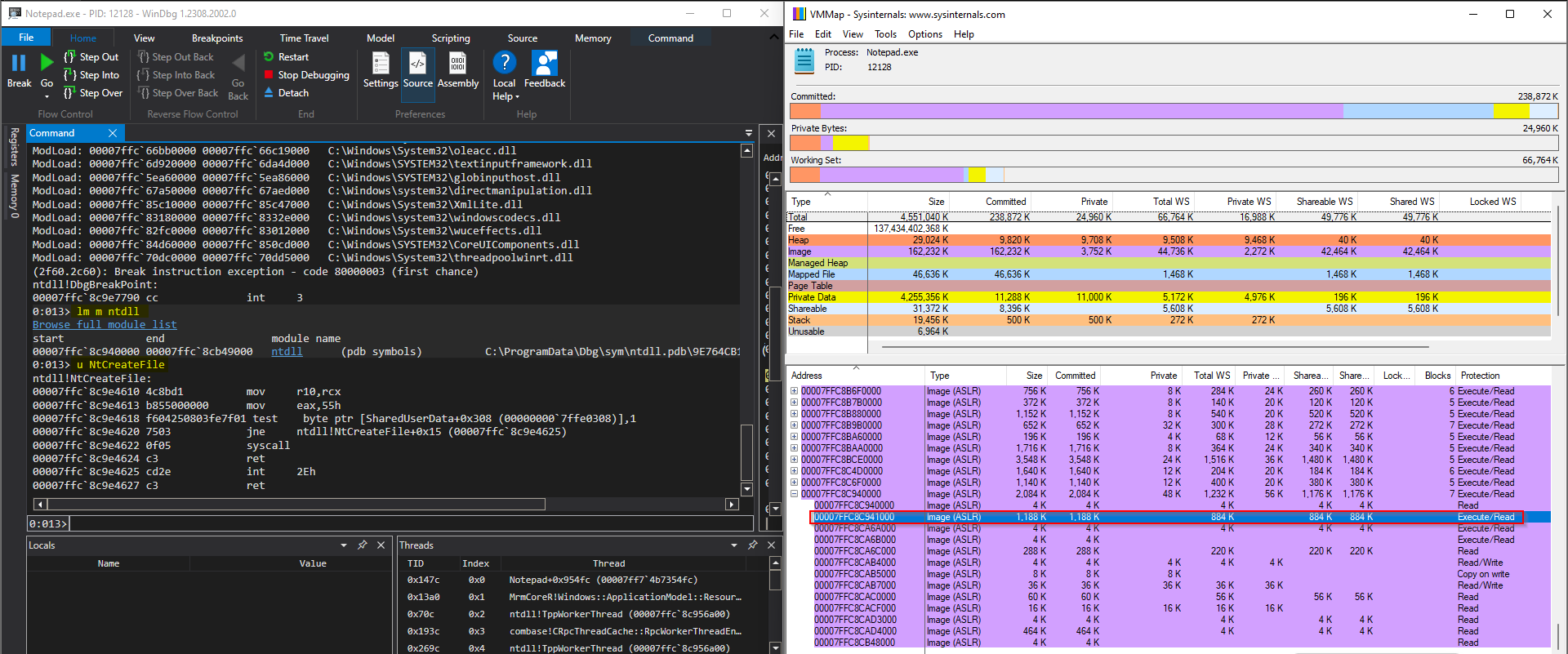Image resolution: width=1568 pixels, height=654 pixels.
Task: Expand the 00007FFC8B7B0000 address row
Action: coord(794,403)
